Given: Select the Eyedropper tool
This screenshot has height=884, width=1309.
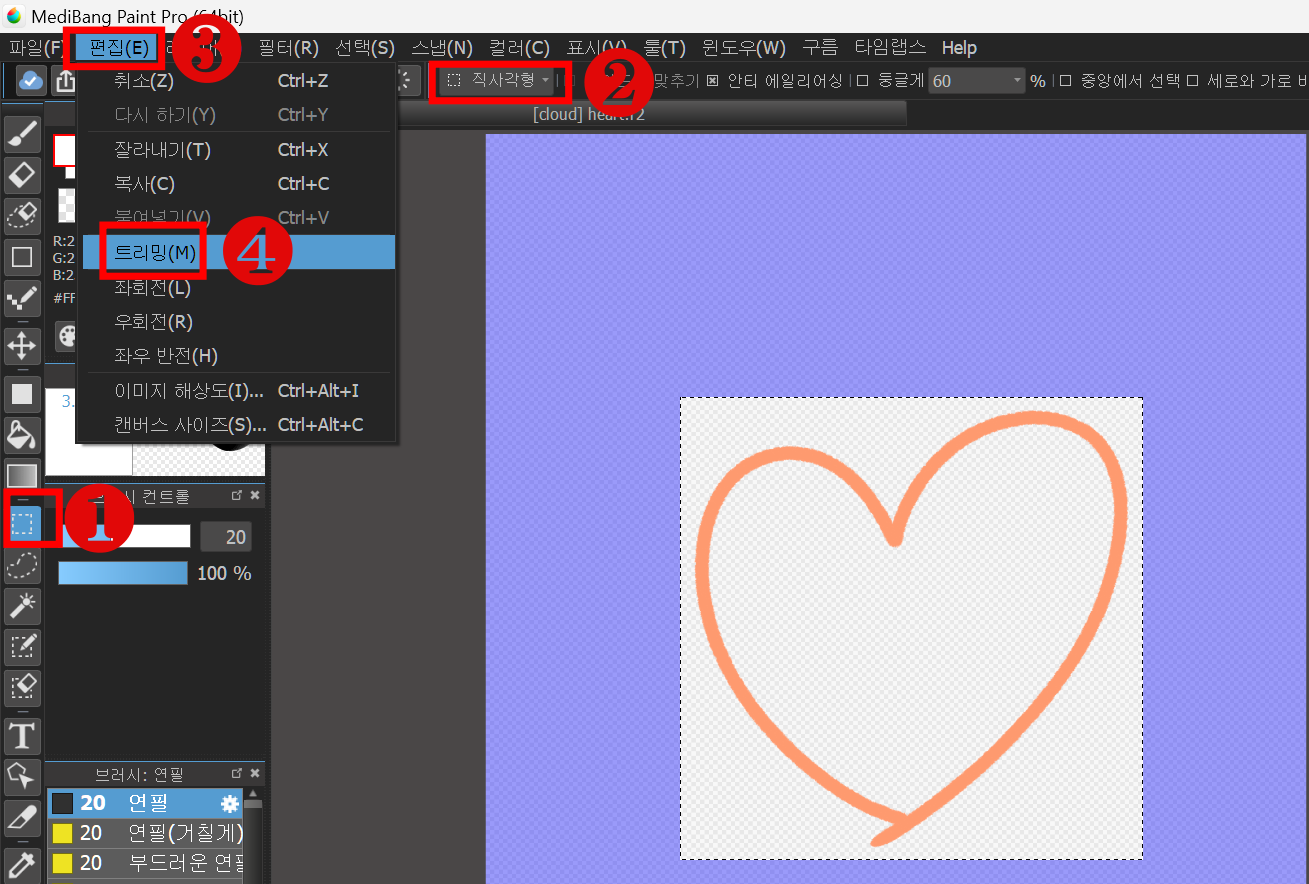Looking at the screenshot, I should click(x=22, y=863).
